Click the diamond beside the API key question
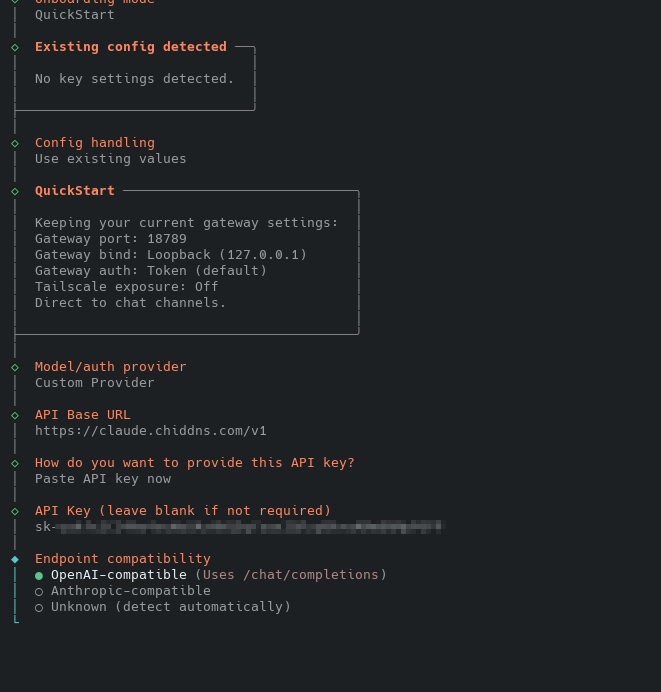661x692 pixels. (x=15, y=463)
